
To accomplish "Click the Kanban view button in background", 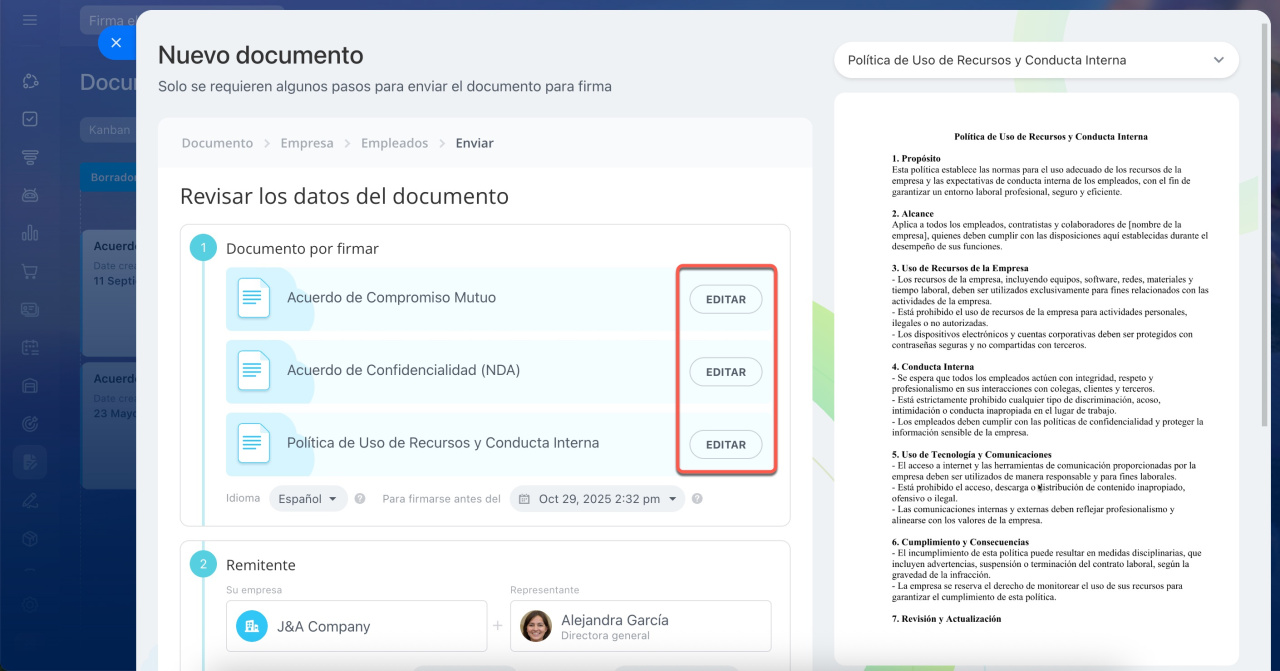I will pos(108,130).
